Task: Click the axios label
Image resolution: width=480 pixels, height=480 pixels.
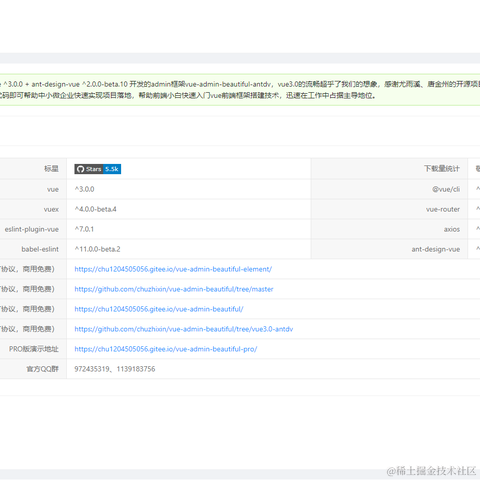Action: pyautogui.click(x=452, y=229)
